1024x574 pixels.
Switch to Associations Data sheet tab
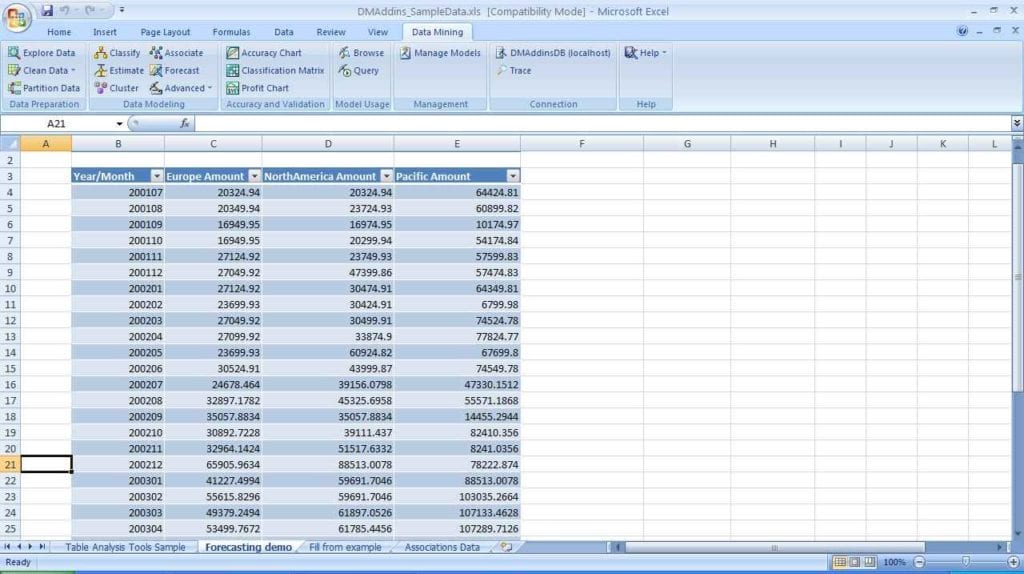tap(441, 547)
